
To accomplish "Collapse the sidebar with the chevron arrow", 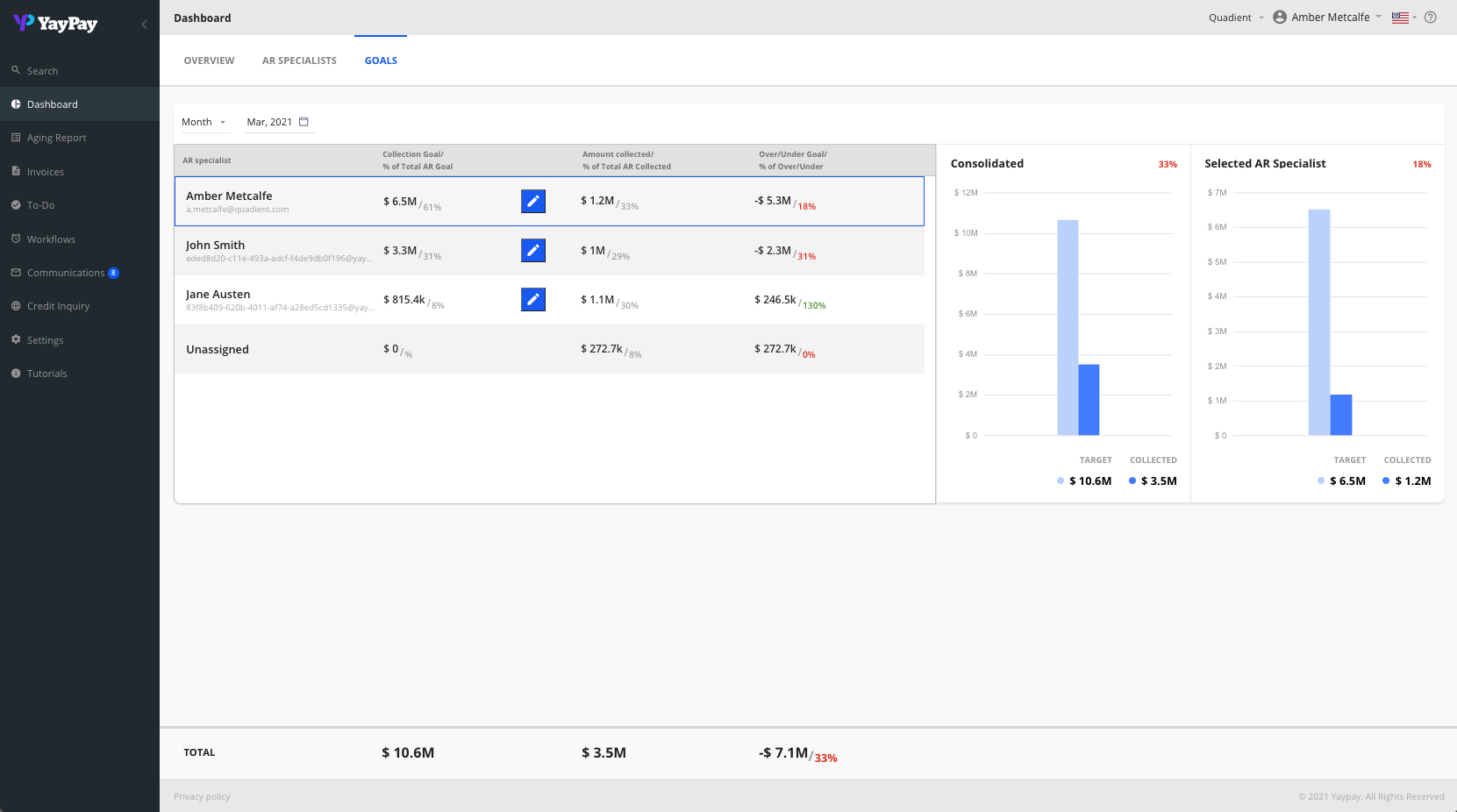I will click(x=145, y=24).
